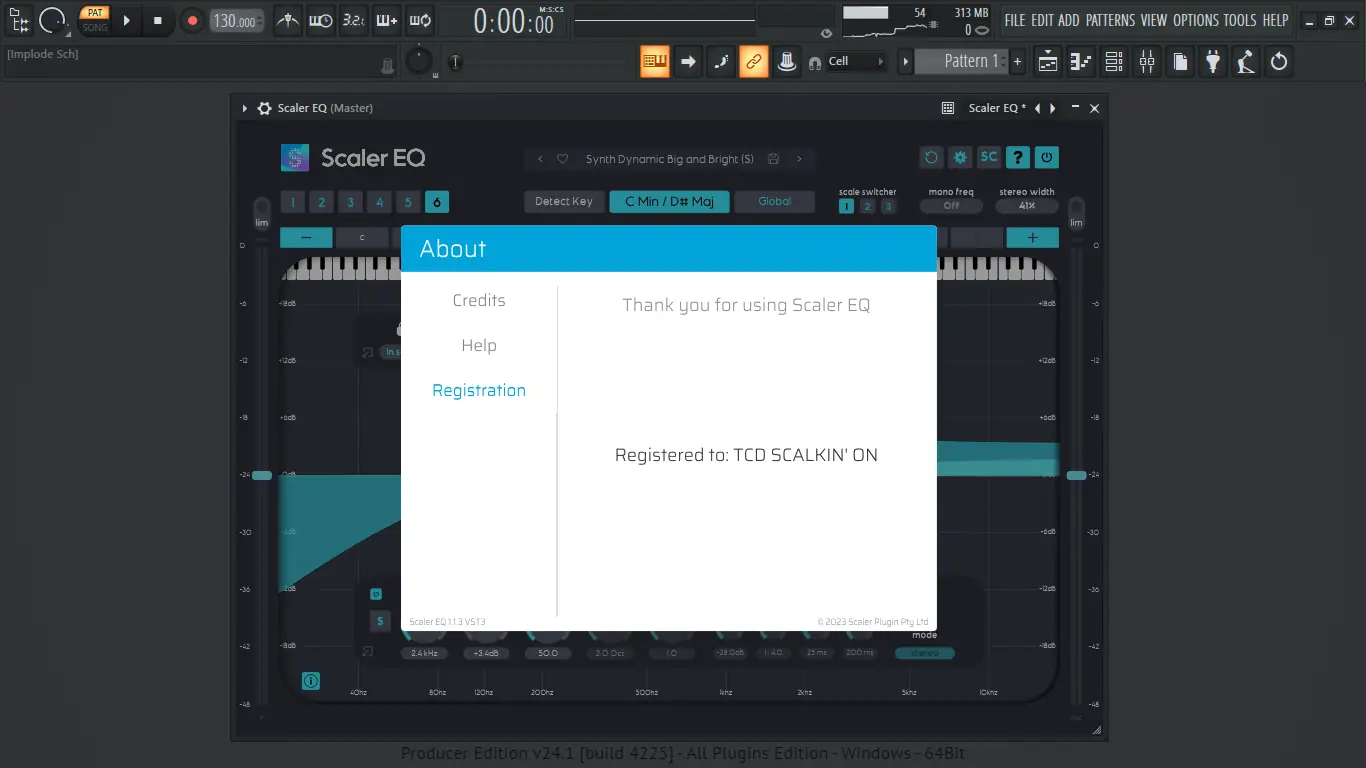The image size is (1366, 768).
Task: Open the Piano Roll
Action: [1080, 61]
